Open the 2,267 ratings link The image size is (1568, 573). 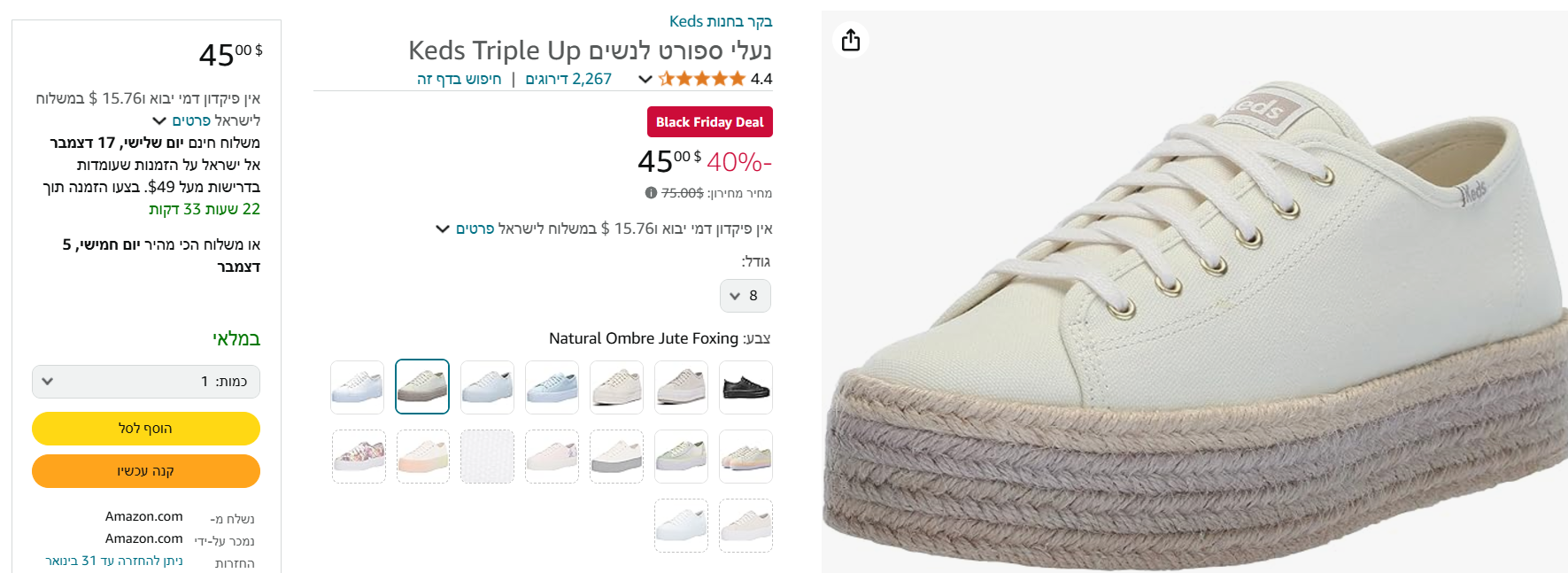(568, 79)
